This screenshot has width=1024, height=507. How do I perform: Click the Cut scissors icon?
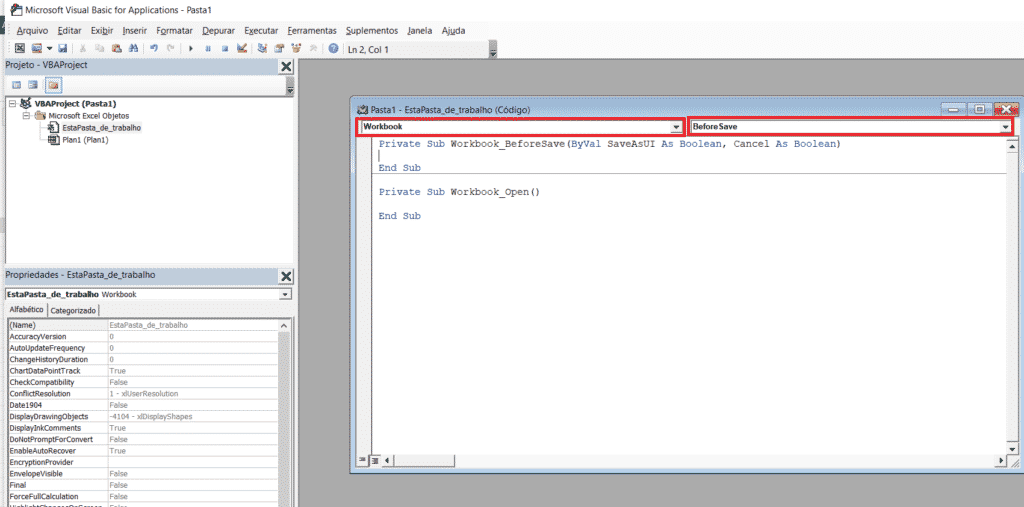(x=83, y=48)
